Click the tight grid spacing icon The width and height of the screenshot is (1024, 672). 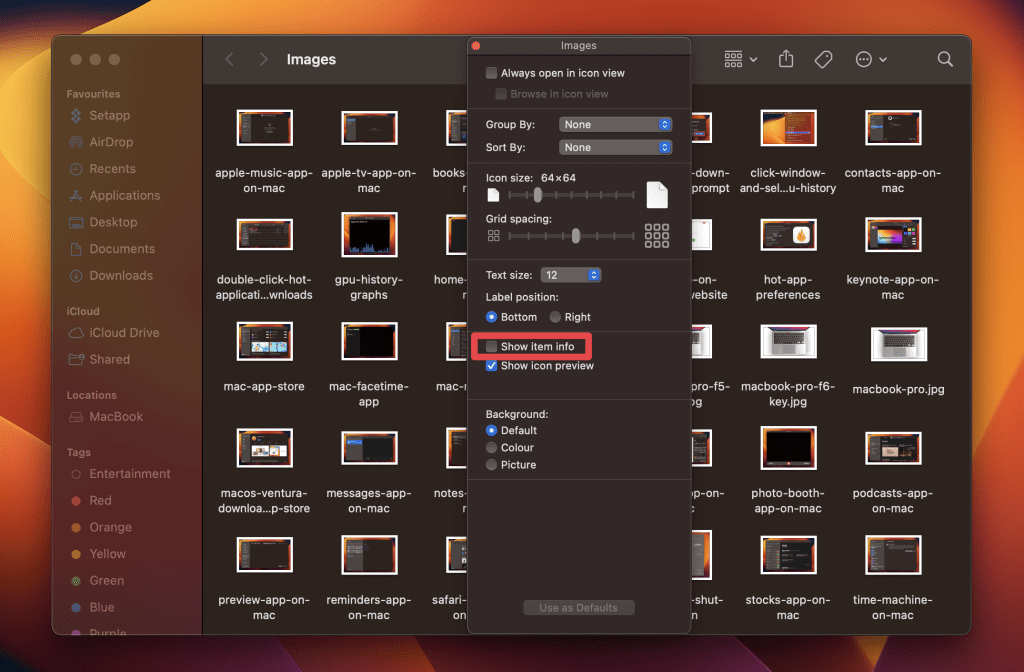click(x=494, y=236)
